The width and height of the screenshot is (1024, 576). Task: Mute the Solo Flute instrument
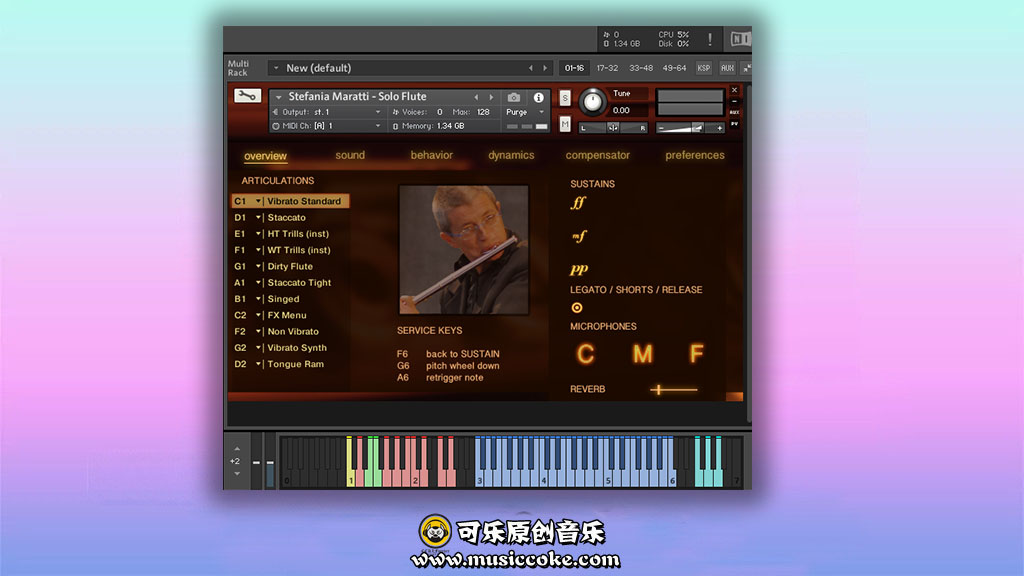tap(565, 124)
